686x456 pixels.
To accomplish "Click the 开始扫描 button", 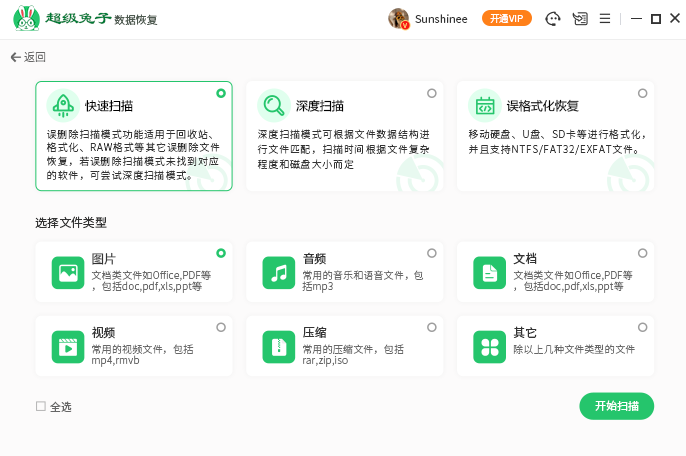I will point(616,406).
